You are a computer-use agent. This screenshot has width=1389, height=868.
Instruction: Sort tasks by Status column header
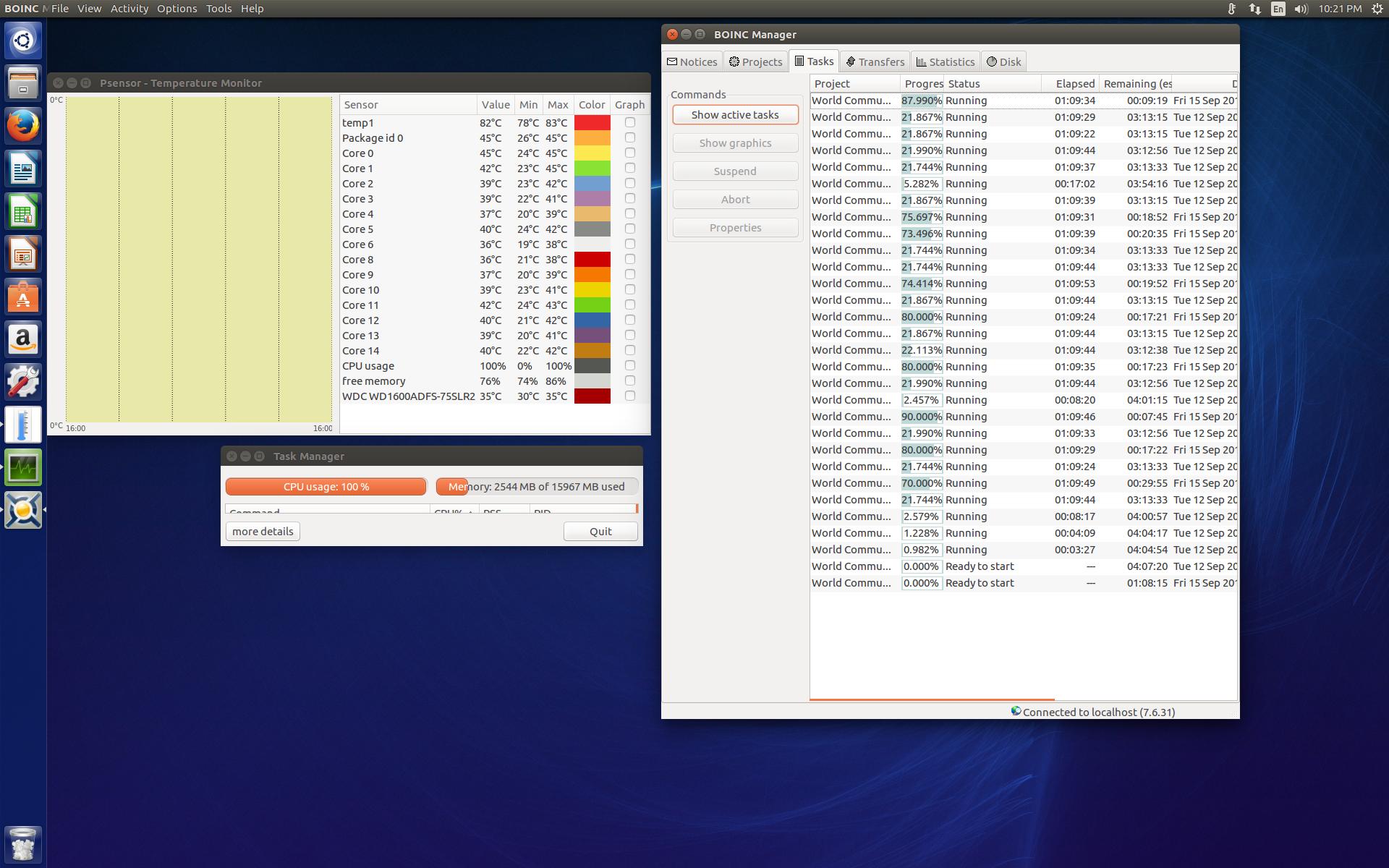tap(993, 83)
